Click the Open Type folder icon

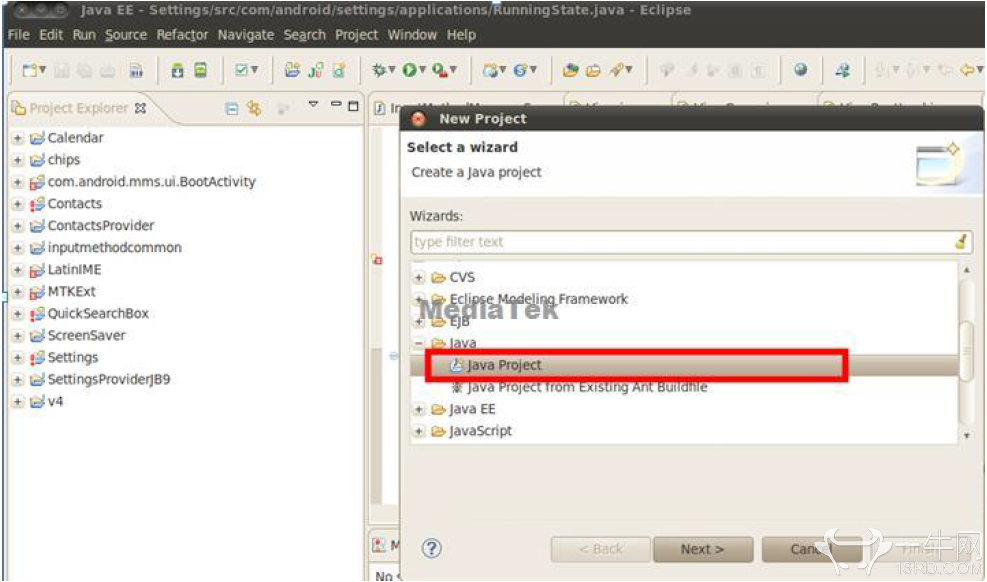[571, 70]
